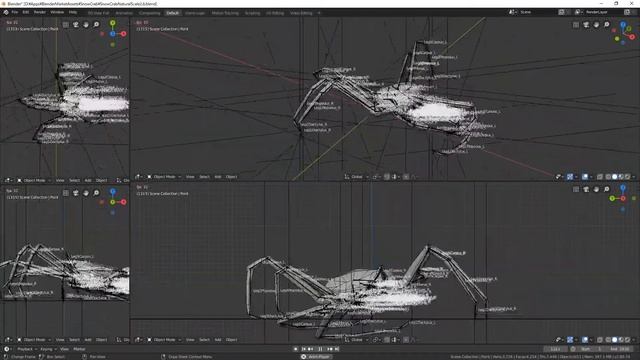Viewport: 640px width, 360px height.
Task: Select rendered shading in bottom-right viewport header
Action: (x=627, y=340)
